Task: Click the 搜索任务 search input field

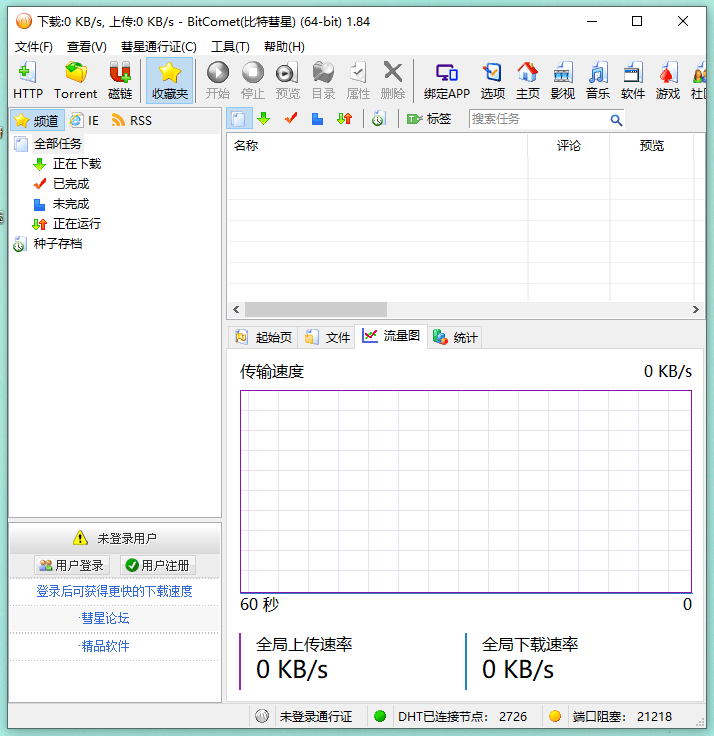Action: tap(538, 119)
